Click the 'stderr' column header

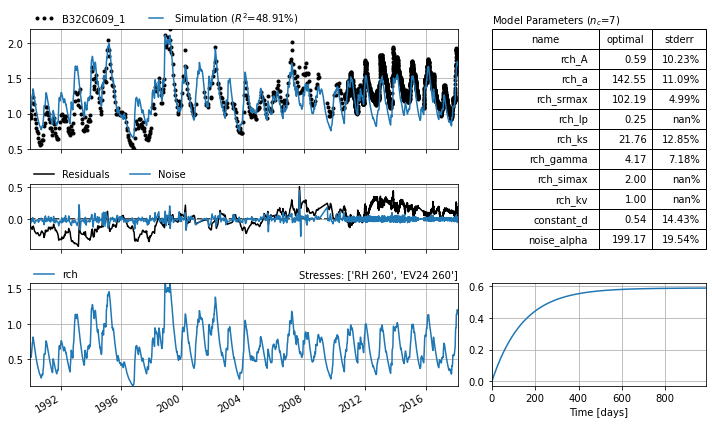[x=679, y=39]
